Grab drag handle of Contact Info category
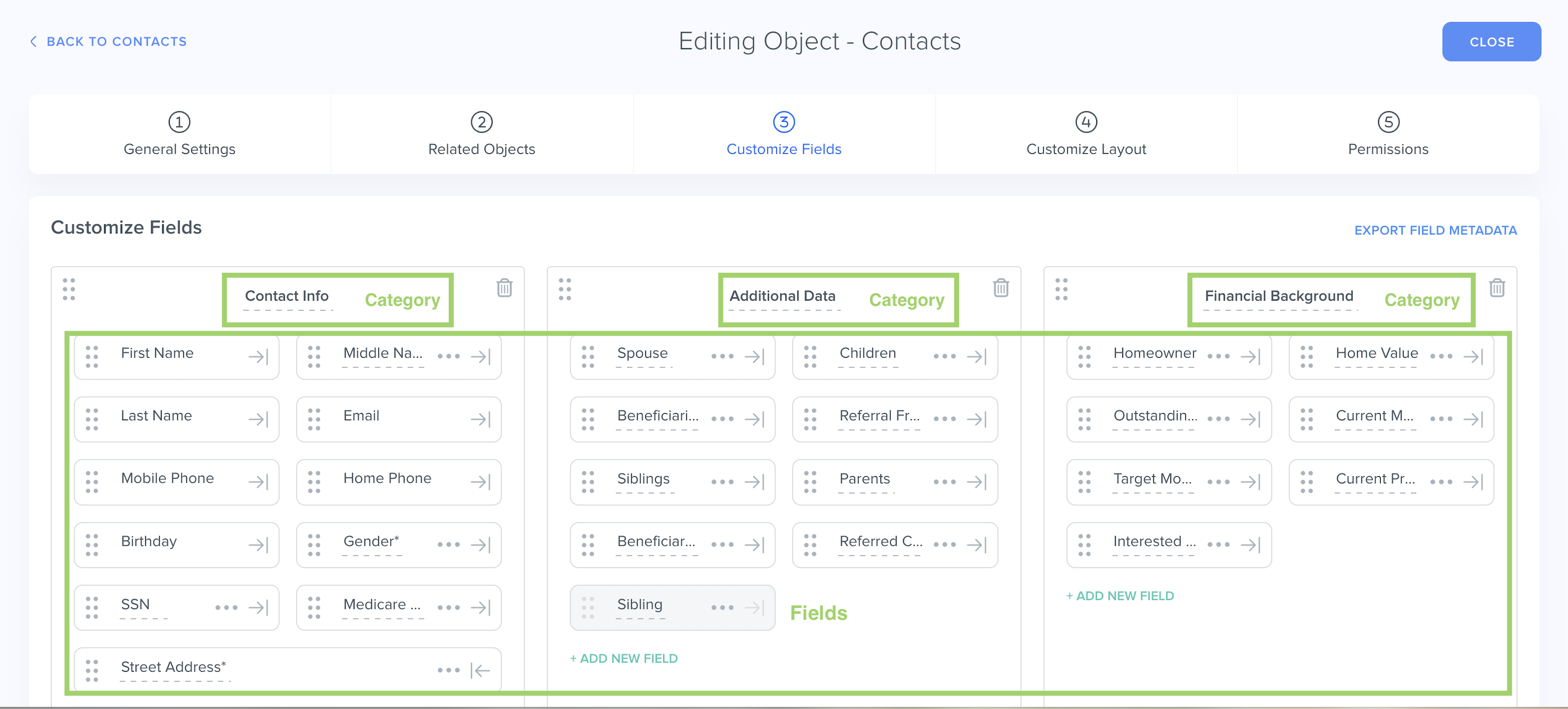The height and width of the screenshot is (709, 1568). click(69, 289)
